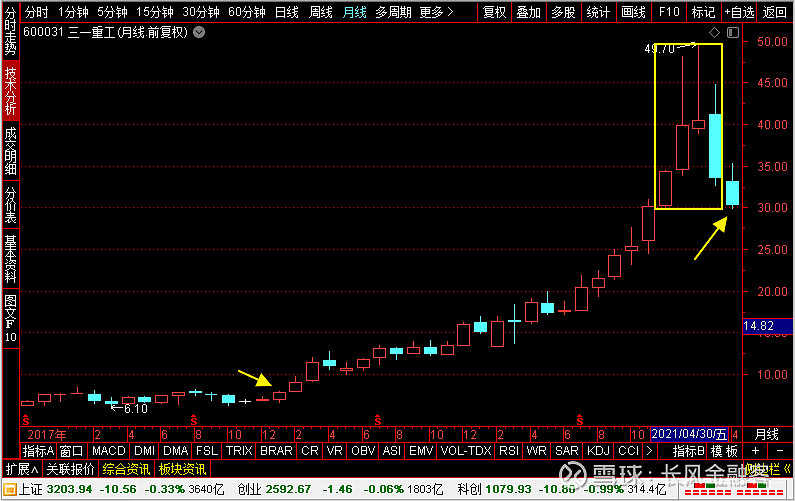Show the 周线 weekly chart
Screen dimensions: 795x501
point(321,12)
